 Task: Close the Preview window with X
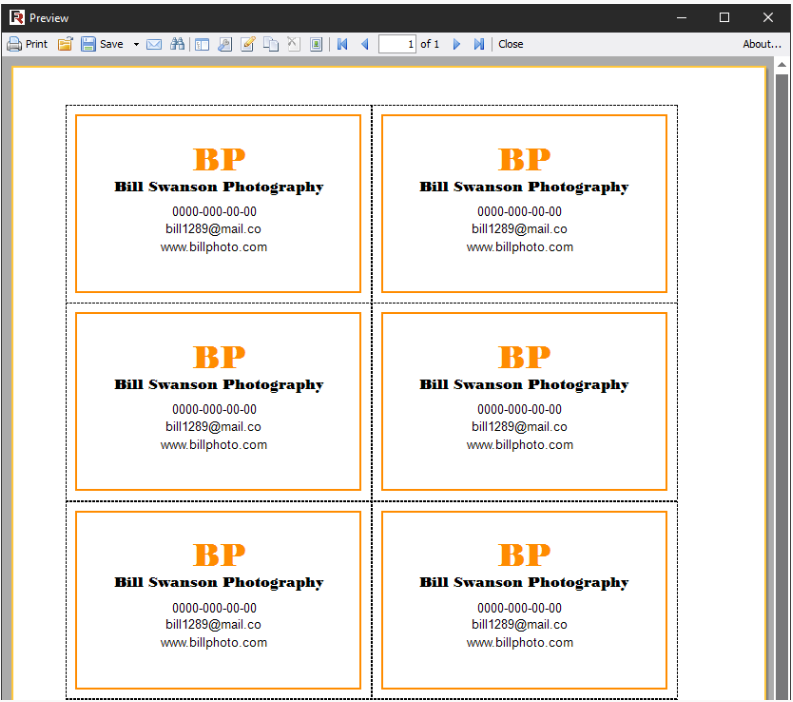click(x=768, y=18)
